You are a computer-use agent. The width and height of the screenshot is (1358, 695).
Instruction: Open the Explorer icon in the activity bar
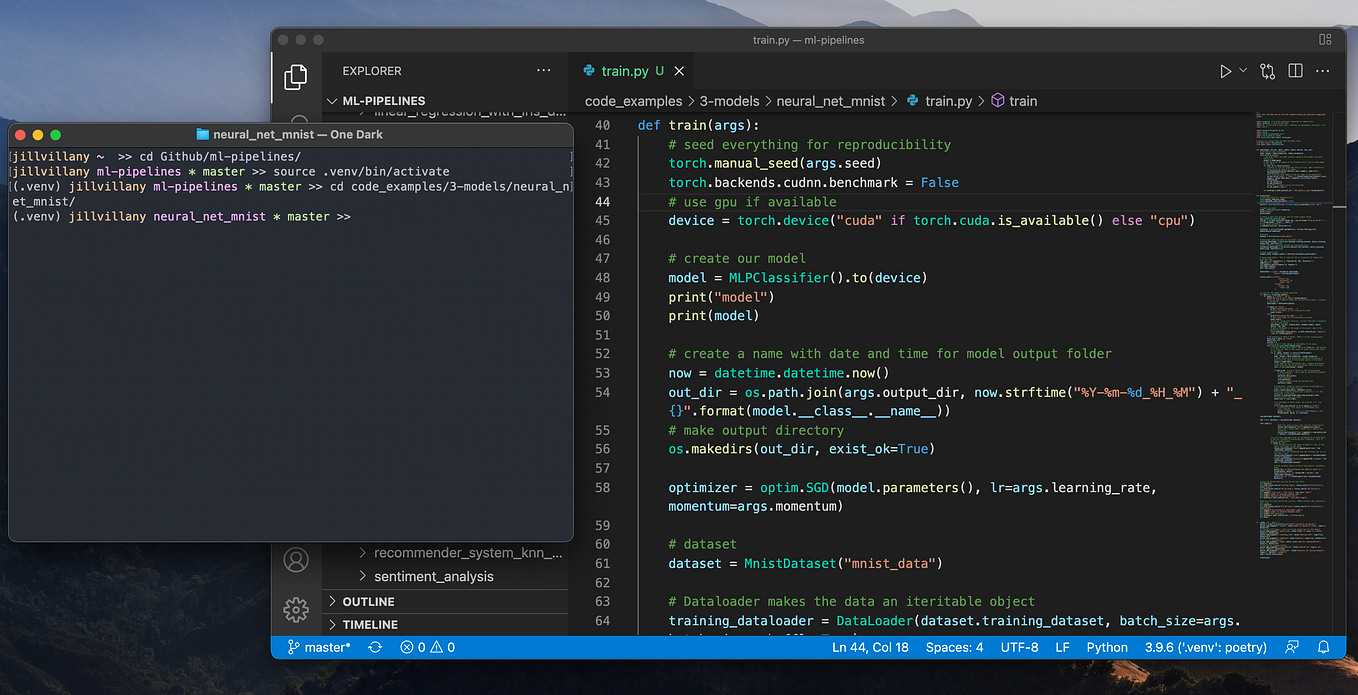coord(296,77)
